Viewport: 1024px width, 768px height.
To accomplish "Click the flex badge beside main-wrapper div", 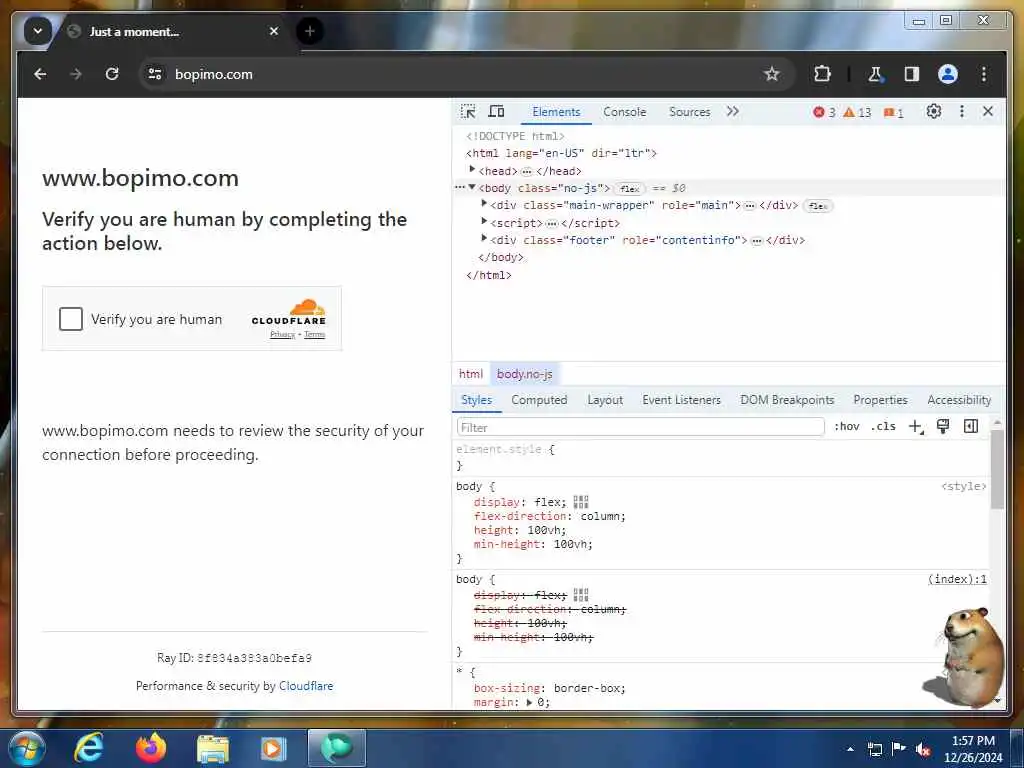I will pyautogui.click(x=818, y=206).
